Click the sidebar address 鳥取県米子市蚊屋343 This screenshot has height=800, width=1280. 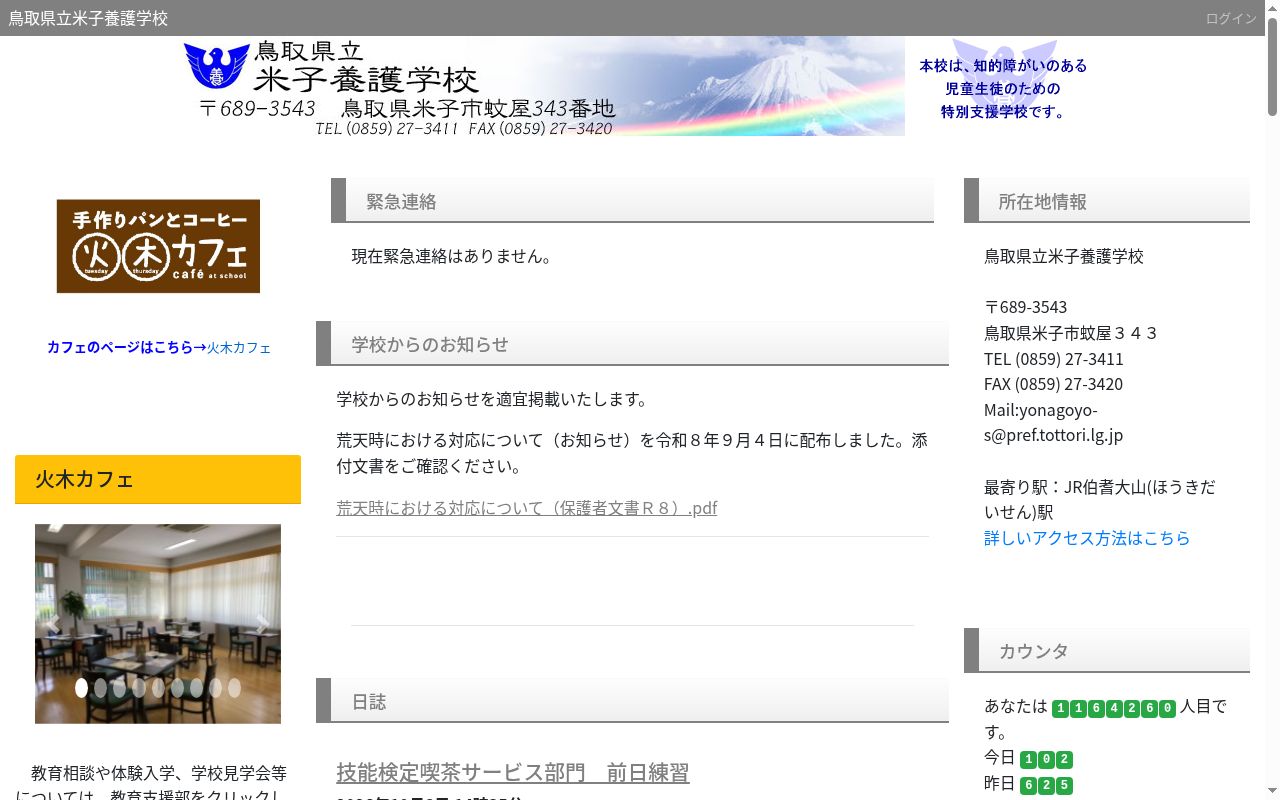(x=1071, y=333)
